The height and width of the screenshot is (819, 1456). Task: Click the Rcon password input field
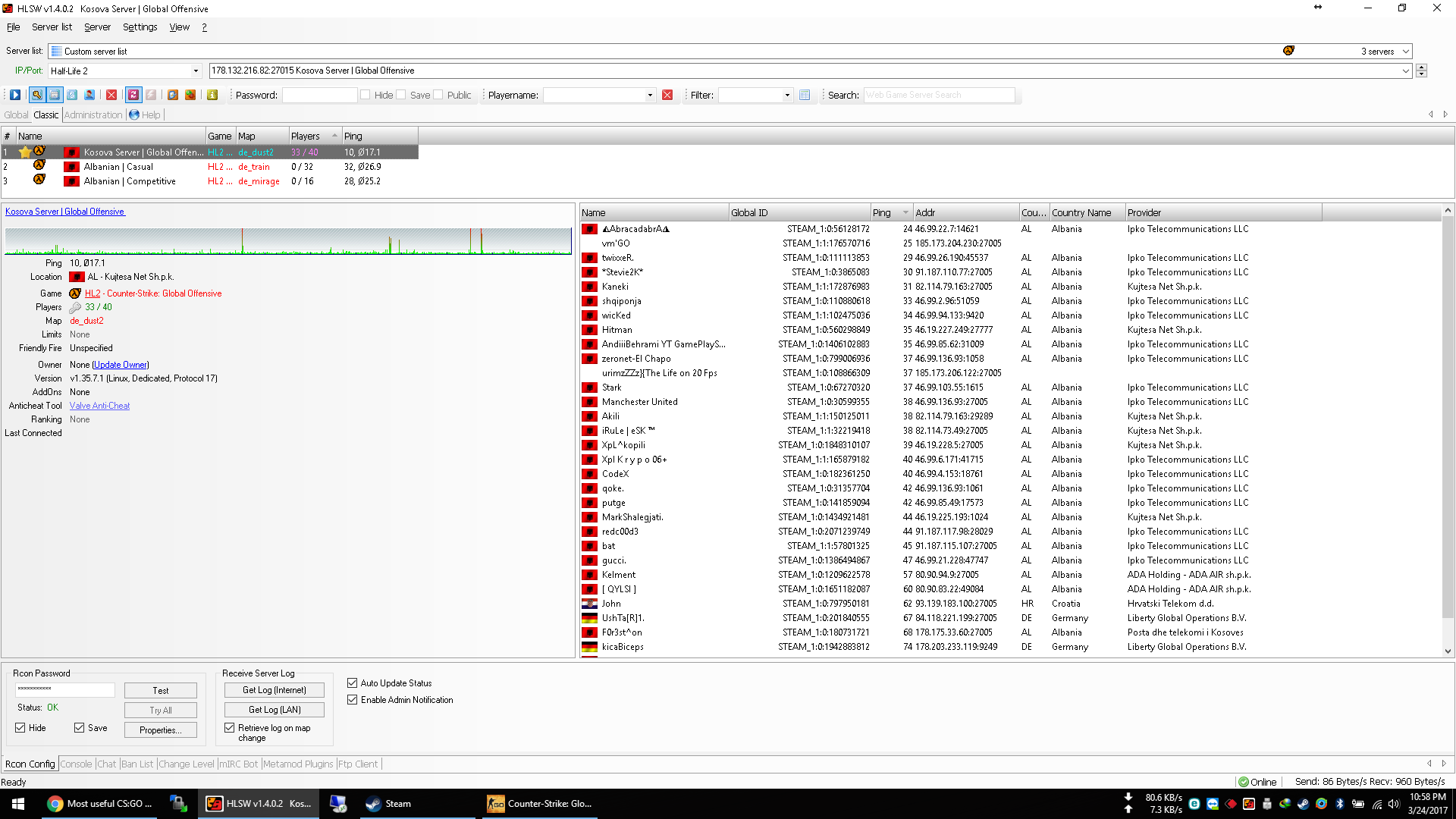[65, 689]
